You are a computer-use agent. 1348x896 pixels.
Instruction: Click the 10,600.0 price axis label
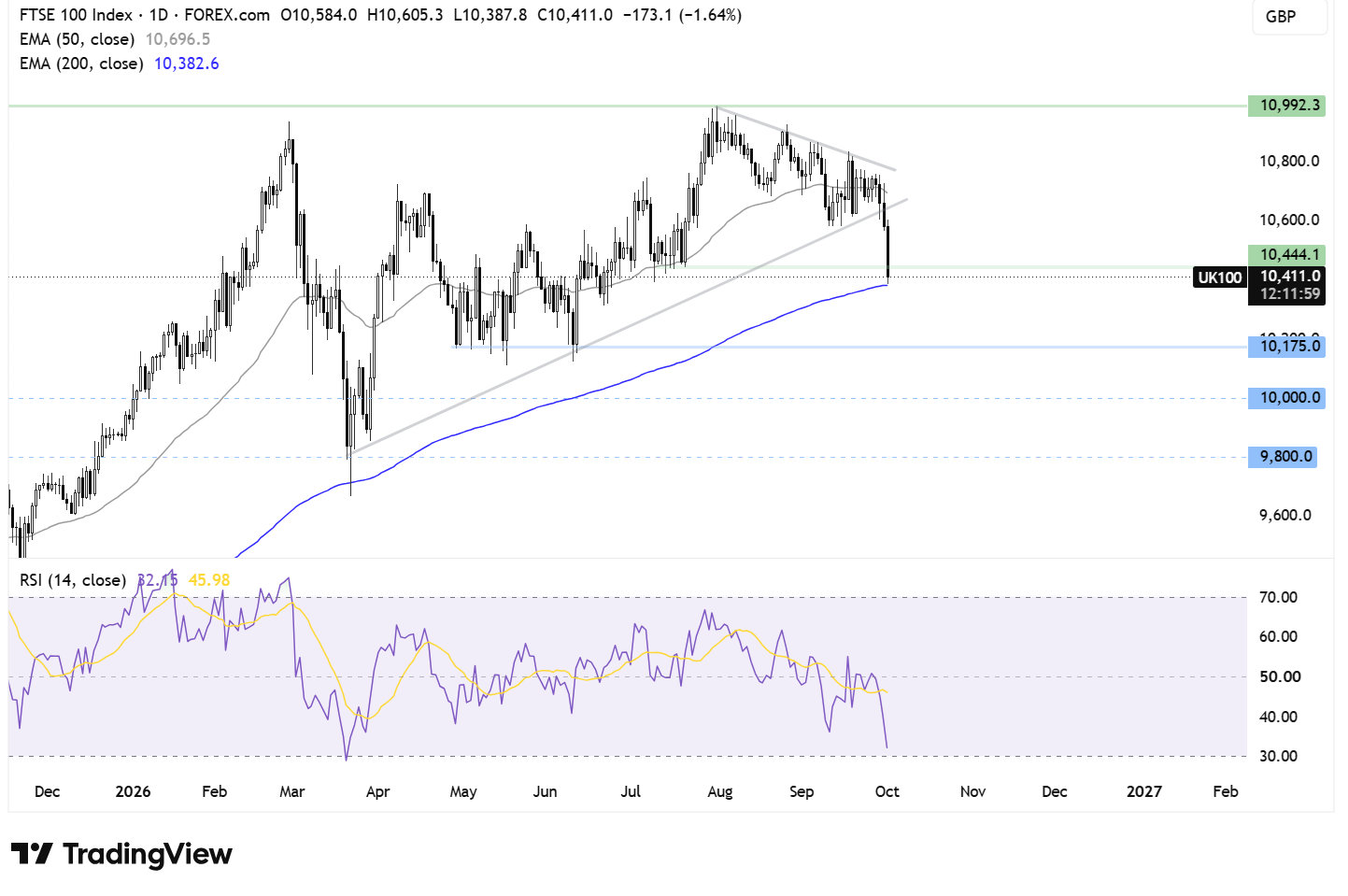[1289, 220]
